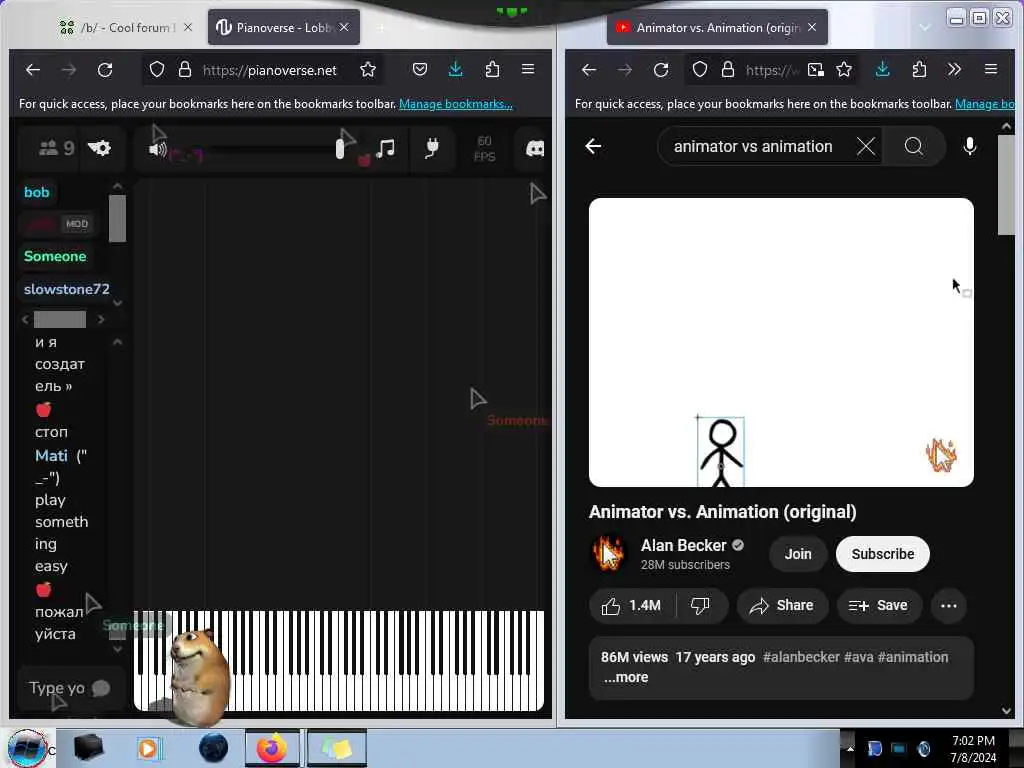Focus YouTube search box text

(753, 146)
